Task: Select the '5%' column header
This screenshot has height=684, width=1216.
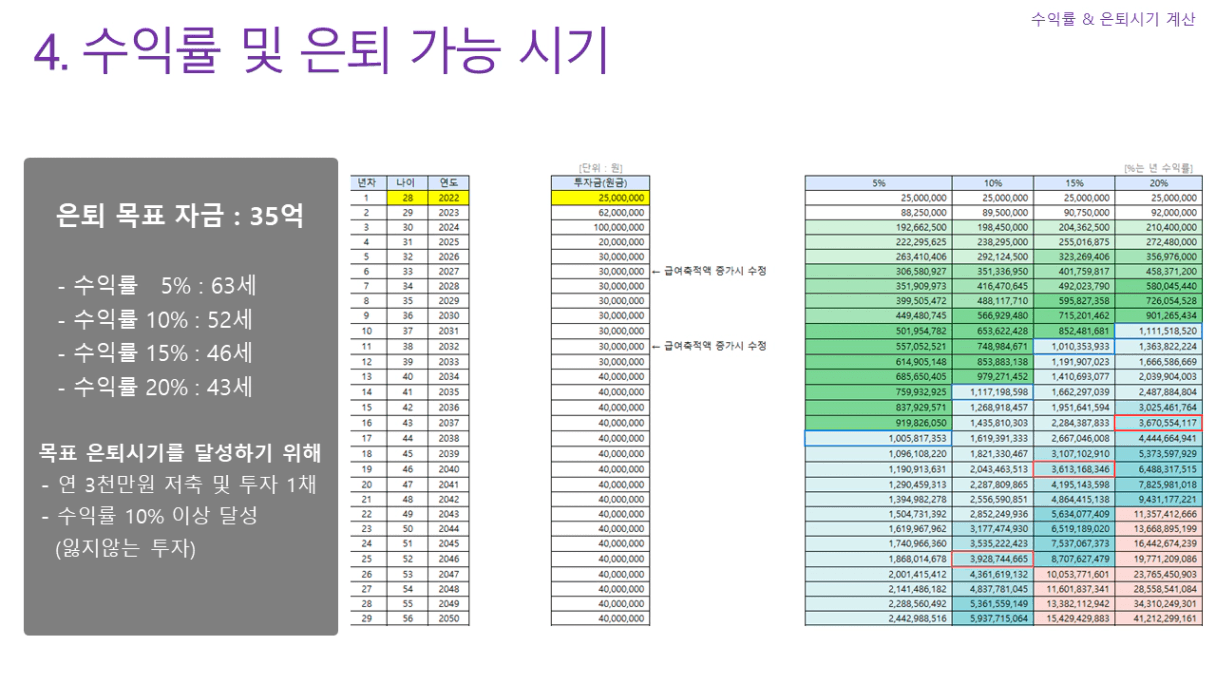Action: 878,183
